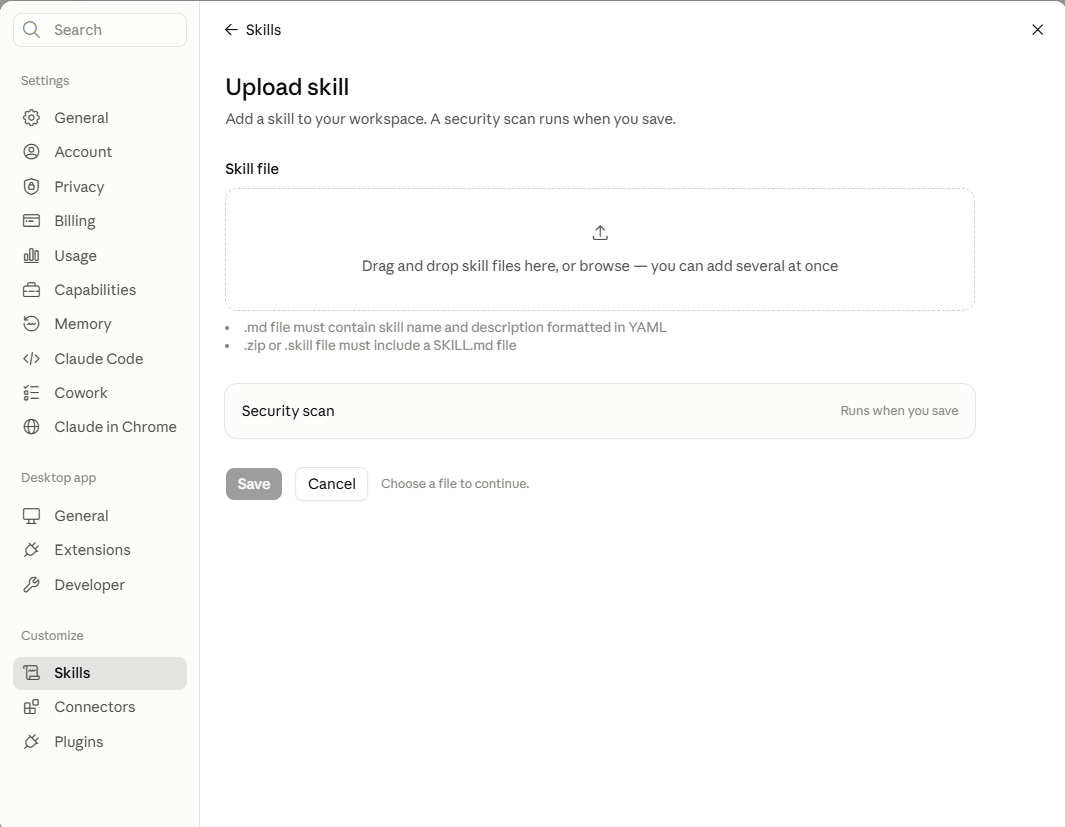Click the Save button
This screenshot has height=827, width=1065.
point(254,484)
